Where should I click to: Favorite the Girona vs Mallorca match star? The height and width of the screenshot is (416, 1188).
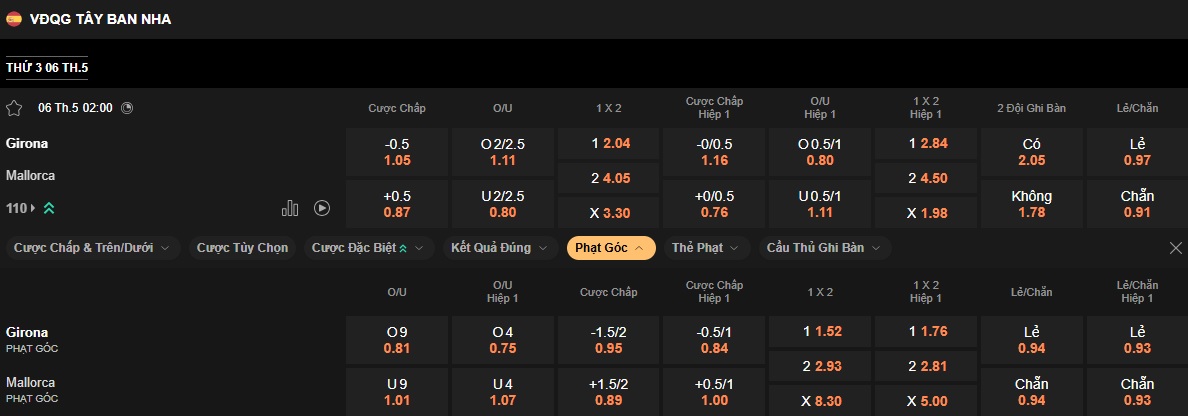(14, 108)
